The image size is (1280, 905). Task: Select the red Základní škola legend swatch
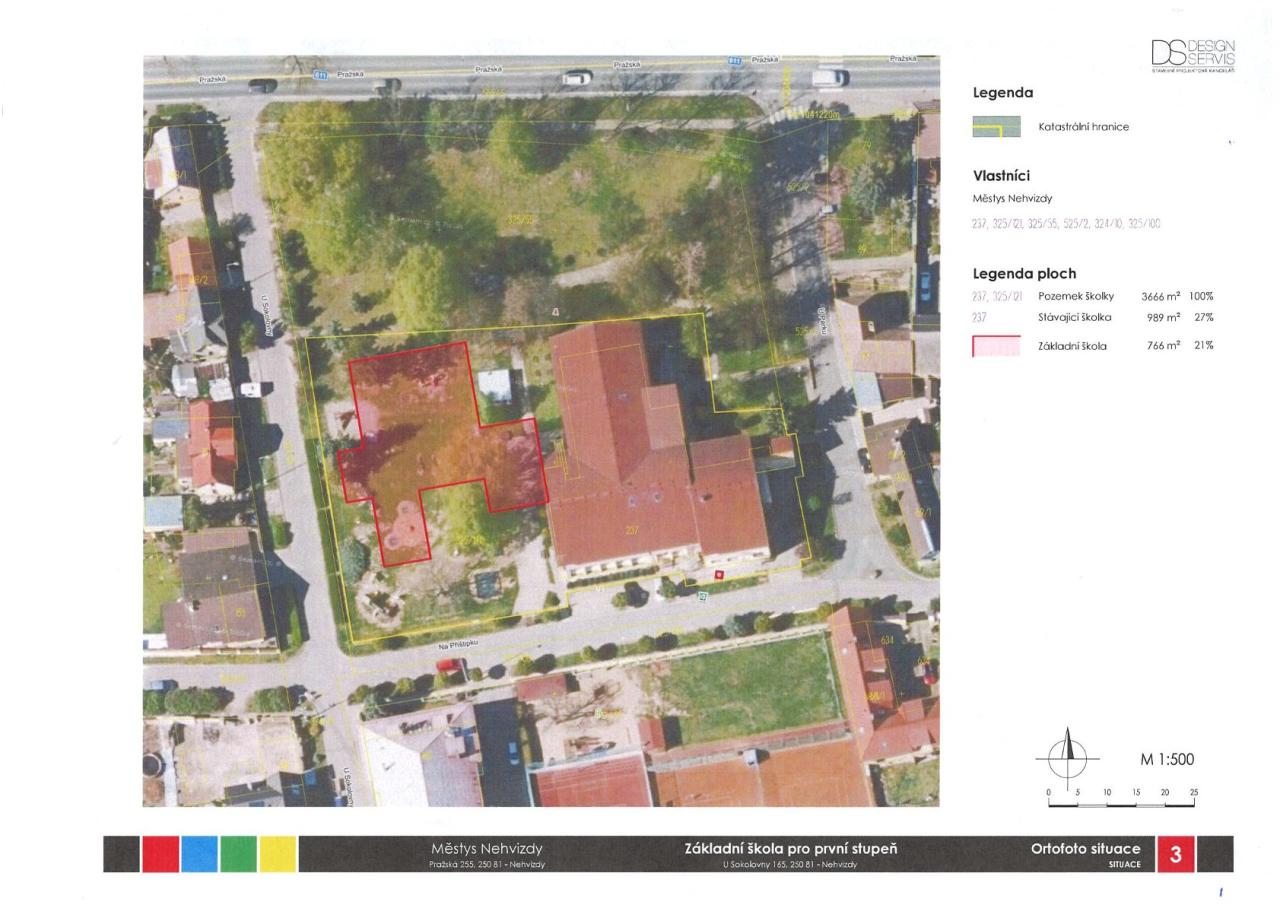point(996,346)
